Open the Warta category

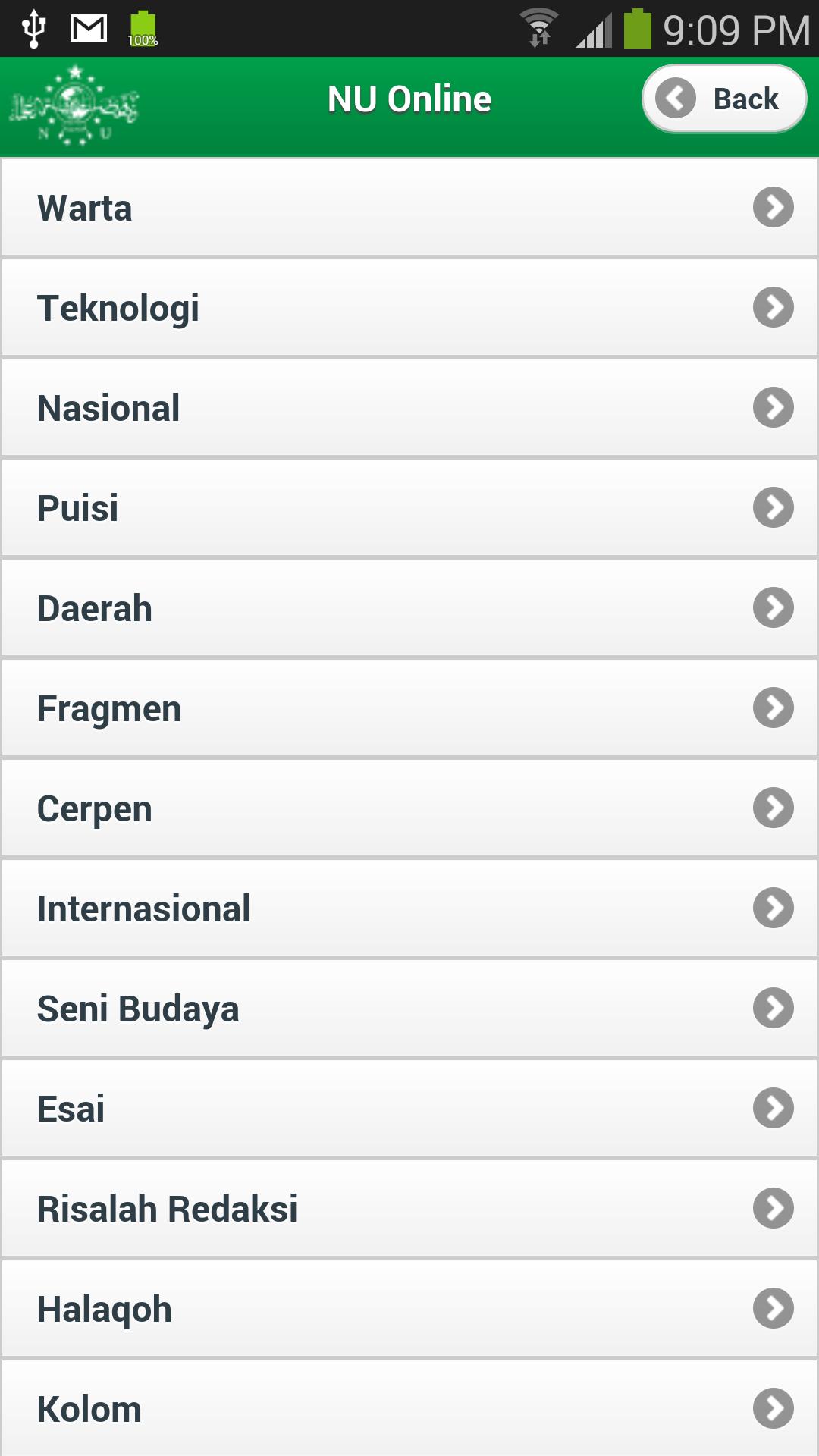(409, 208)
